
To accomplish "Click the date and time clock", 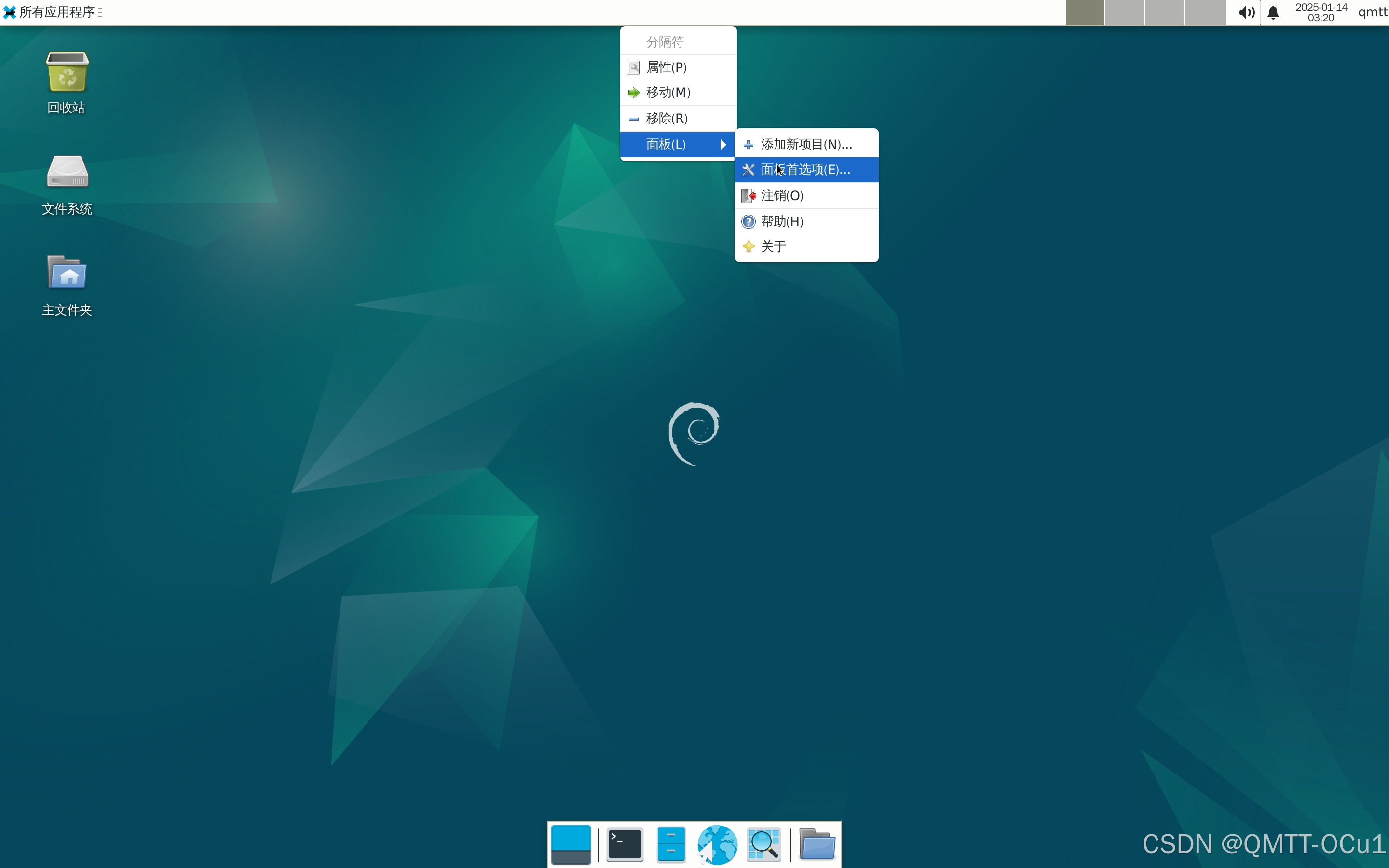I will click(1321, 13).
